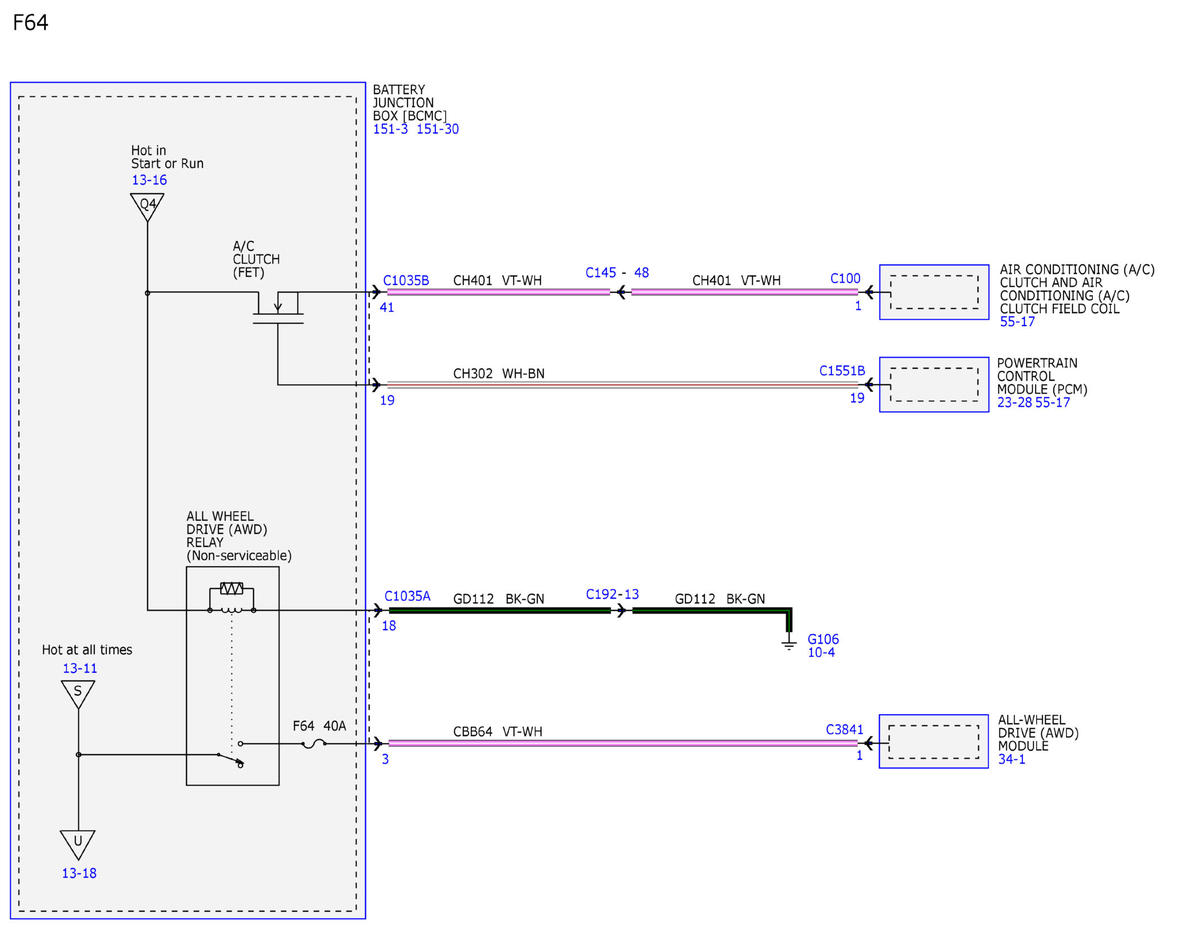Select the F64 40A fuse symbol
Image resolution: width=1200 pixels, height=927 pixels.
pyautogui.click(x=315, y=744)
